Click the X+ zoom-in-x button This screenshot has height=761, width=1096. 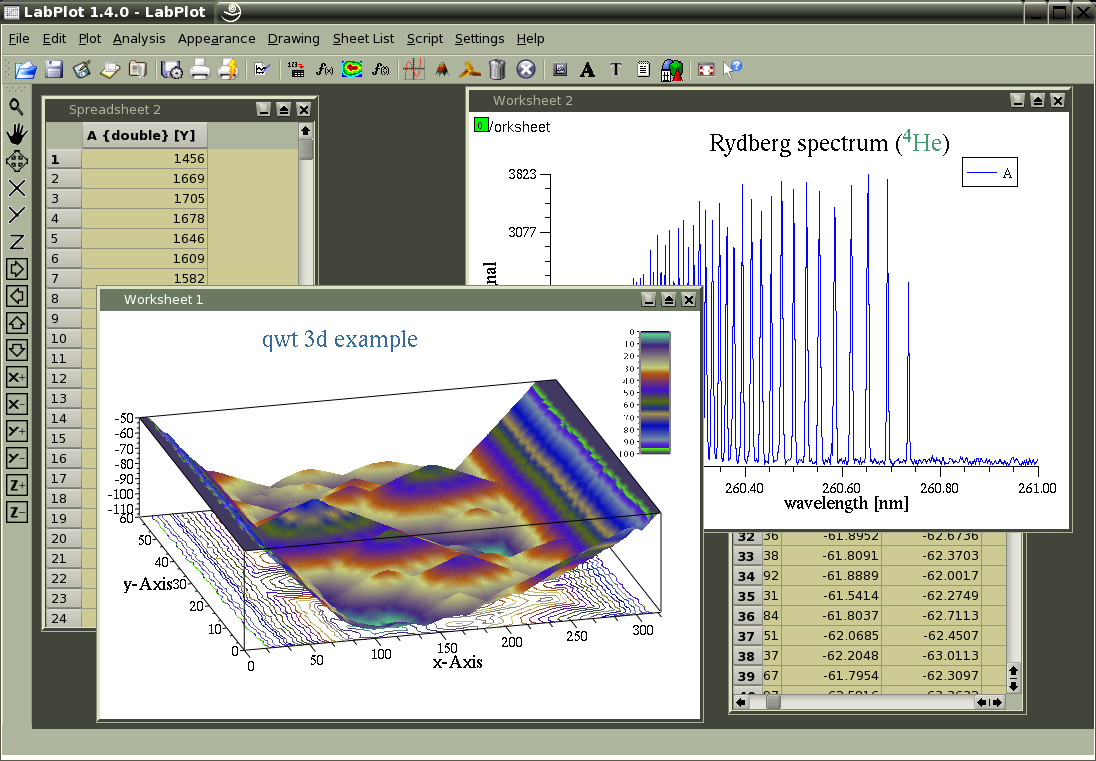click(x=17, y=378)
